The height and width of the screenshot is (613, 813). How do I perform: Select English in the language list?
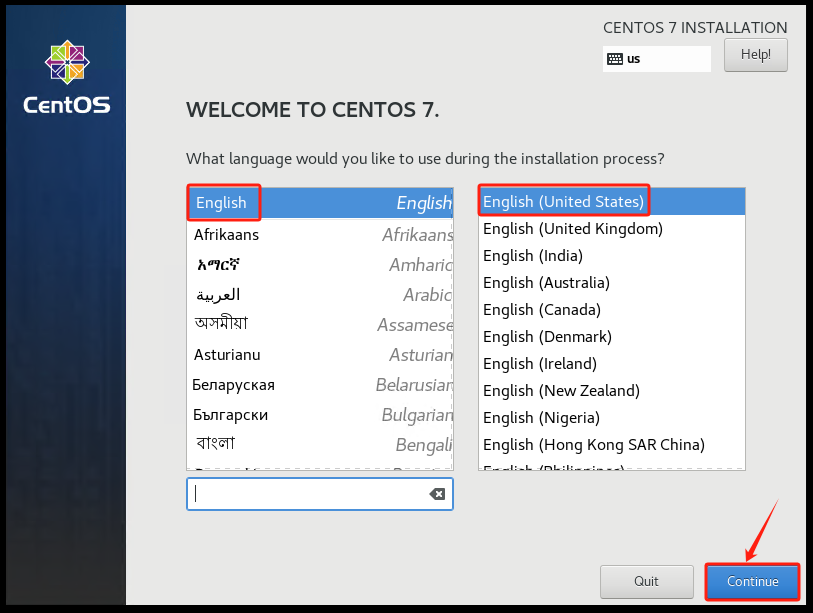pos(320,203)
